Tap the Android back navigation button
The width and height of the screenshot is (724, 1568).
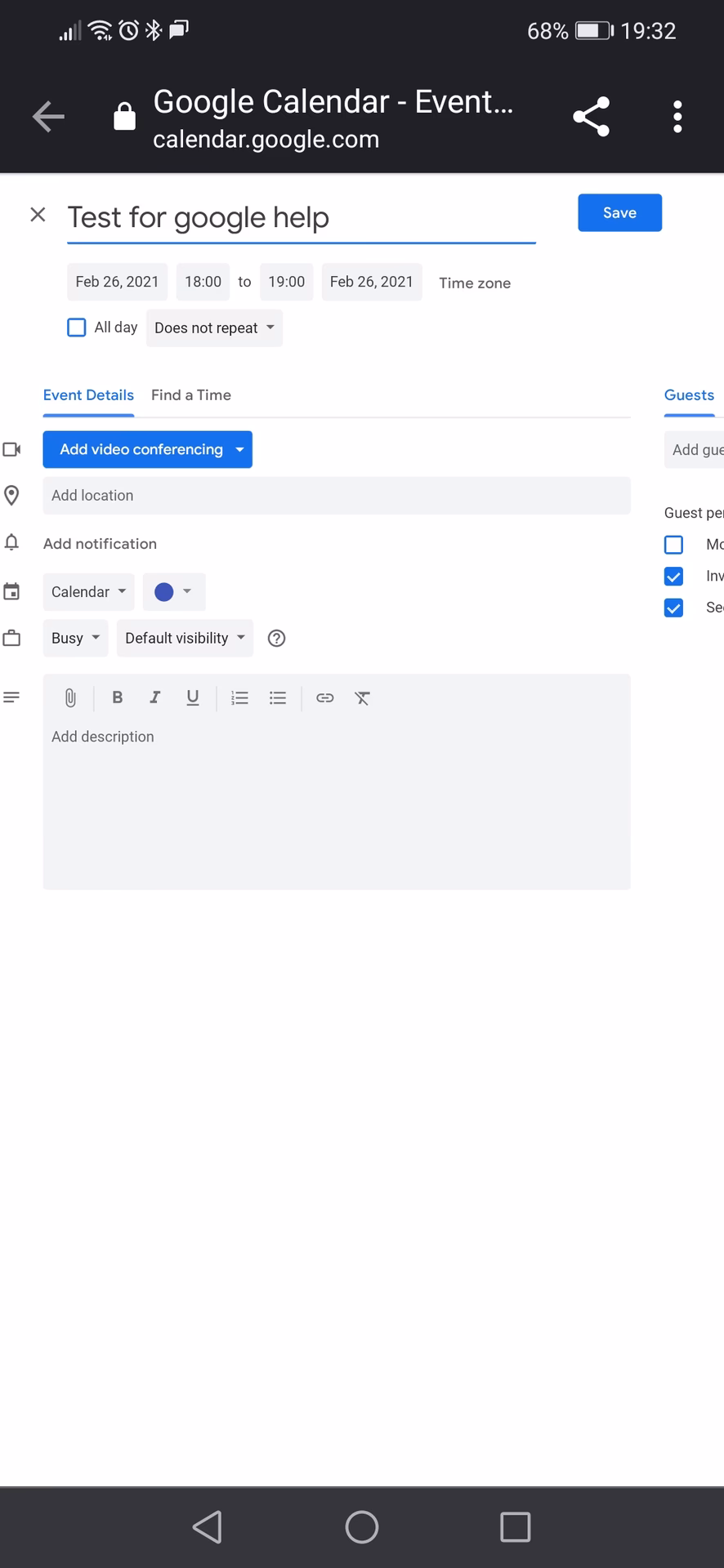pyautogui.click(x=208, y=1526)
